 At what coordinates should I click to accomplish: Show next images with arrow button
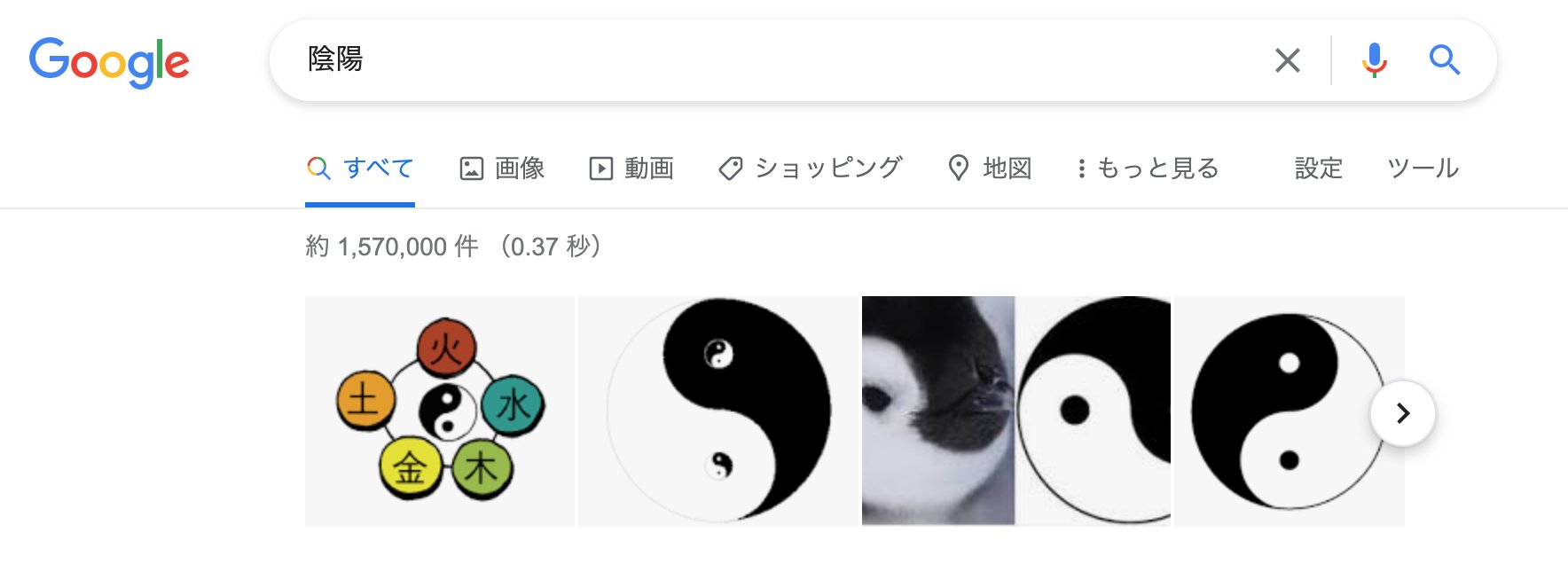(x=1402, y=413)
